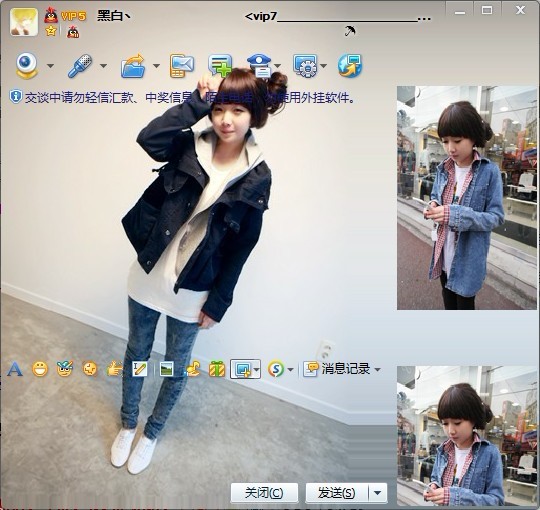Send an SMS via phone-envelope icon
Screen dimensions: 540x510
181,66
